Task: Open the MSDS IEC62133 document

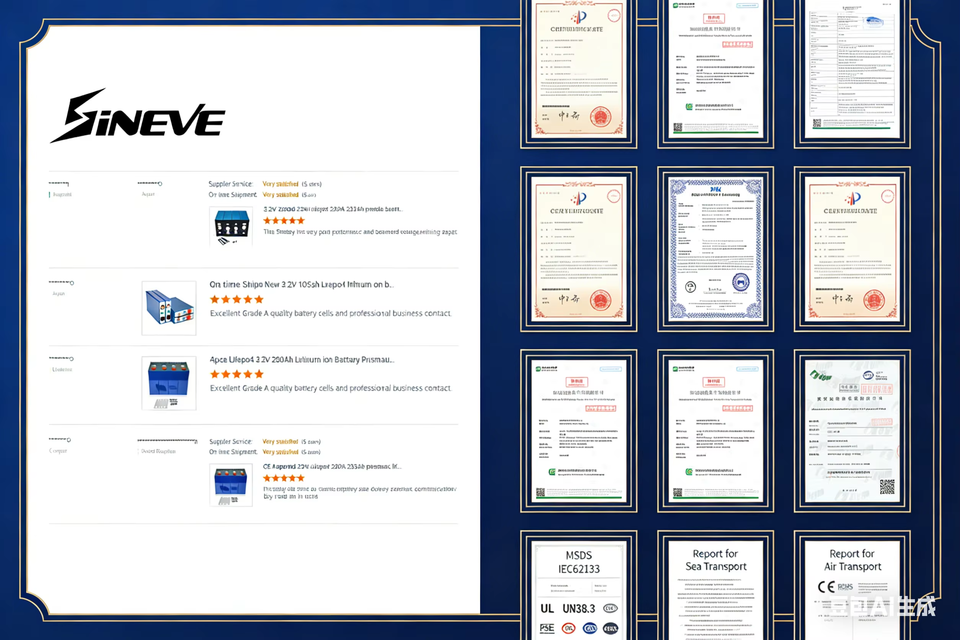Action: (579, 591)
